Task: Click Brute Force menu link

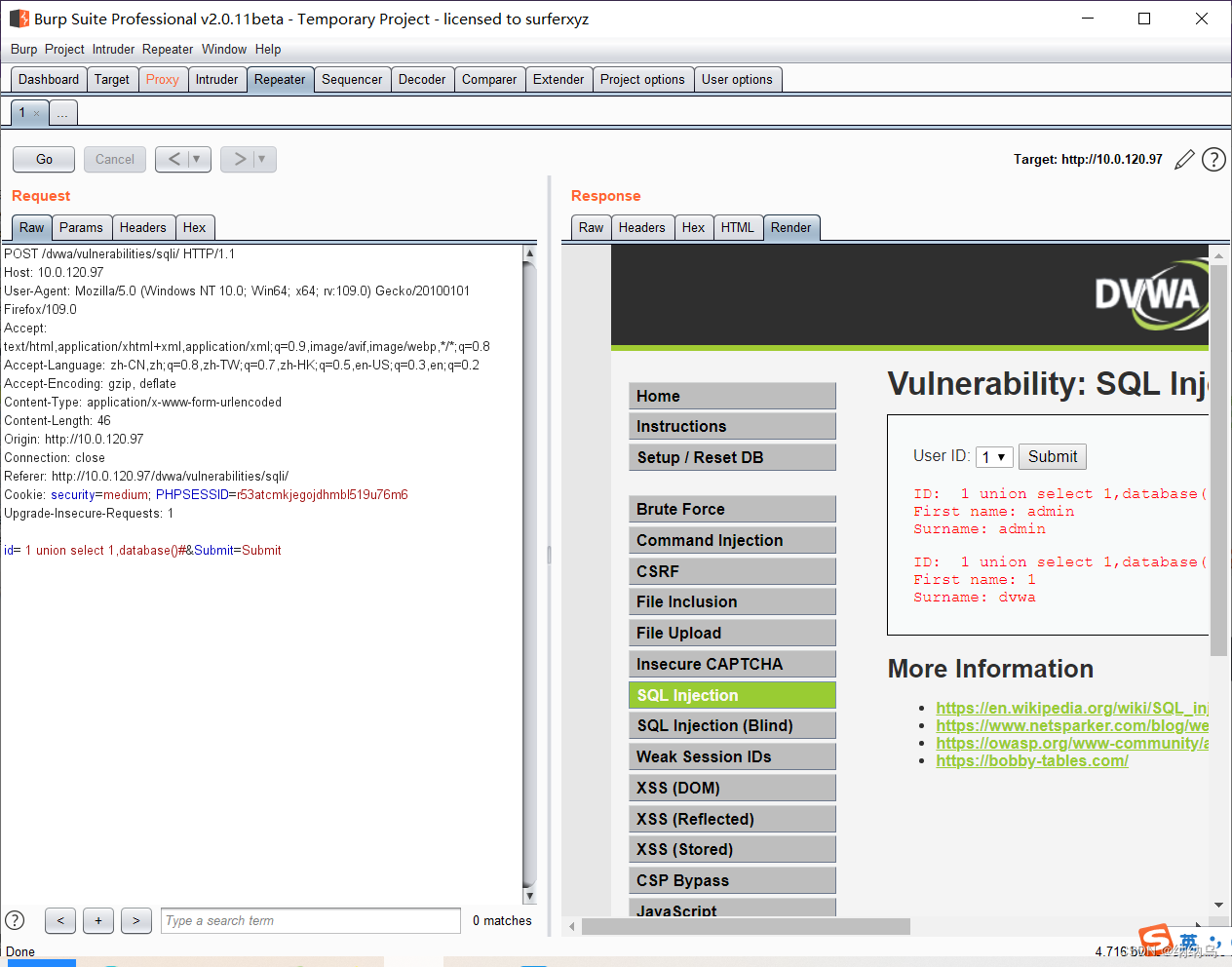Action: point(732,509)
